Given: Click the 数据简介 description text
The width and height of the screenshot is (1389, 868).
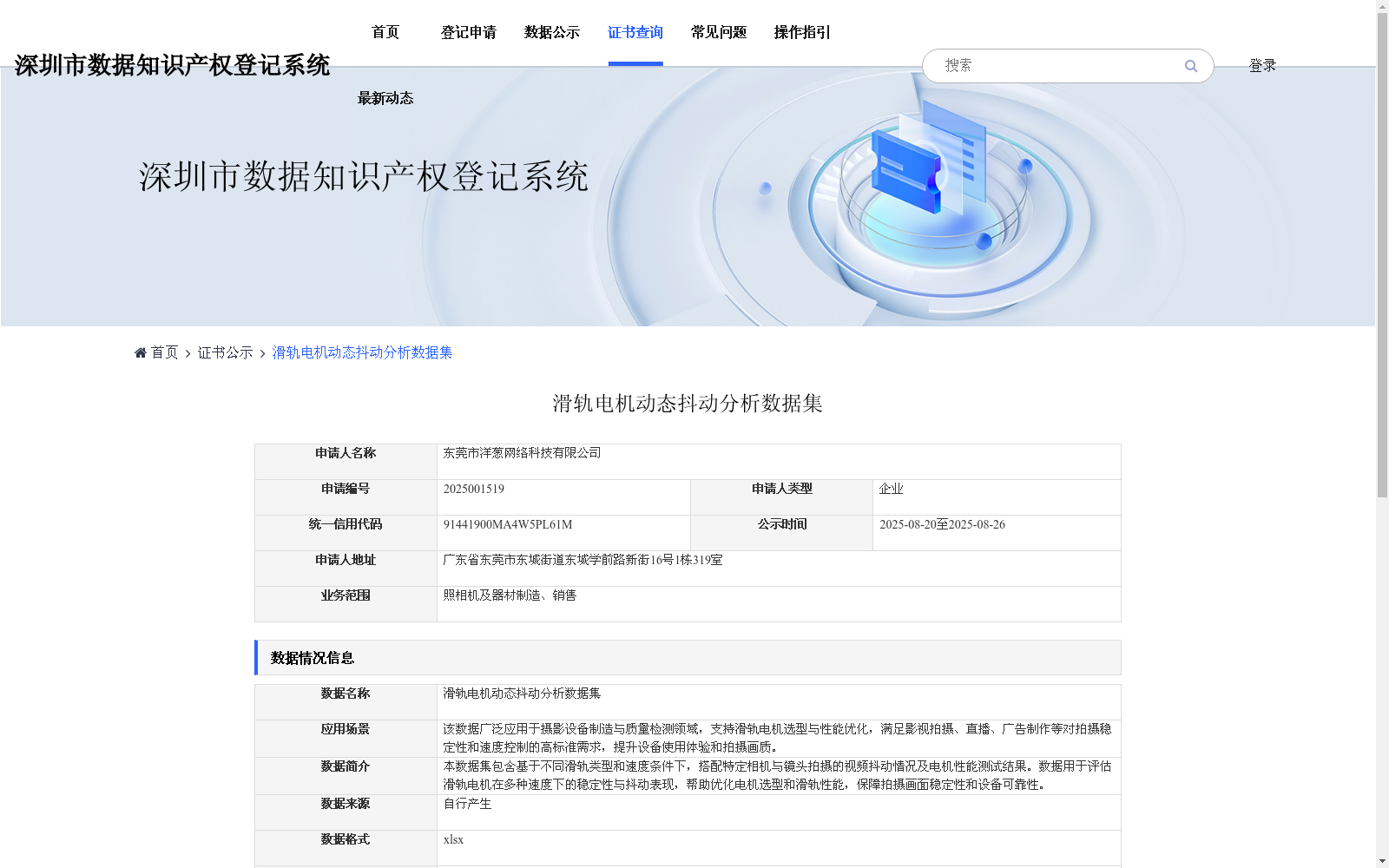Looking at the screenshot, I should click(778, 775).
